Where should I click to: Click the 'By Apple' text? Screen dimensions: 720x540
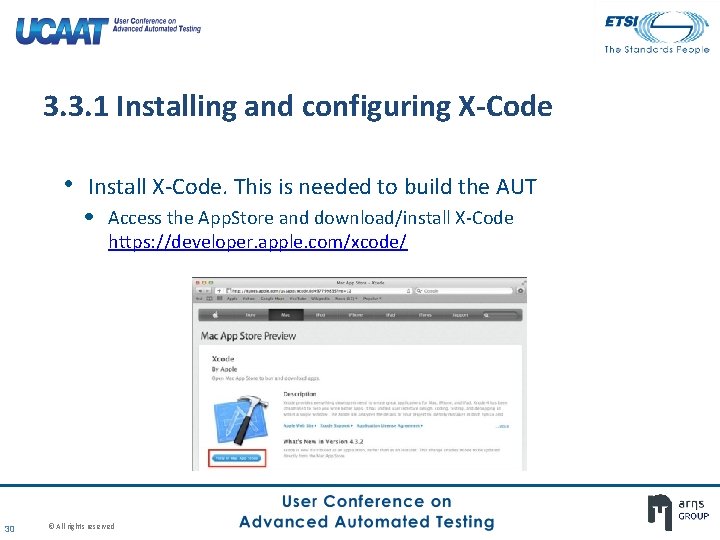225,369
